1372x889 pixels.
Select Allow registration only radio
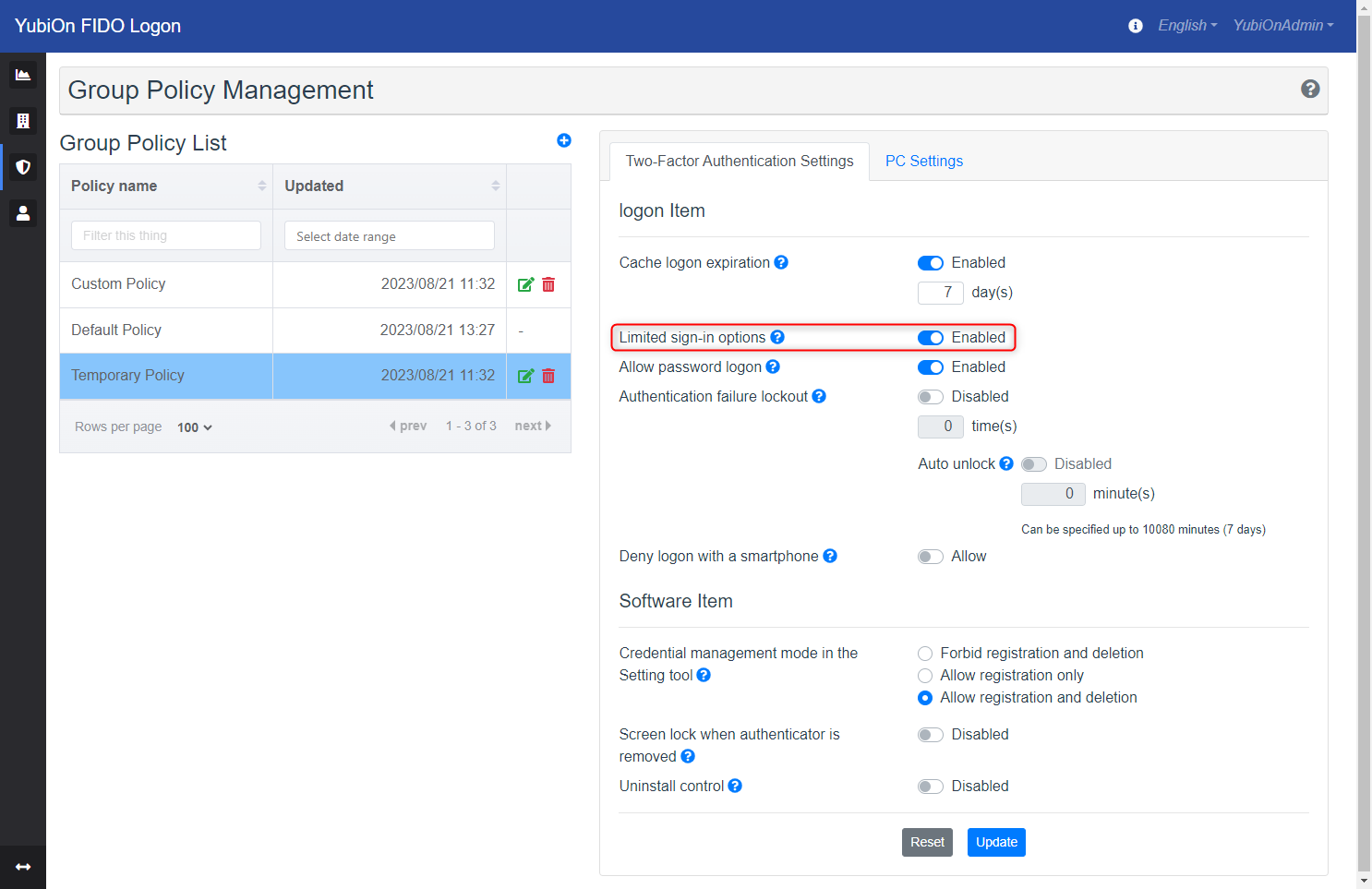tap(925, 676)
